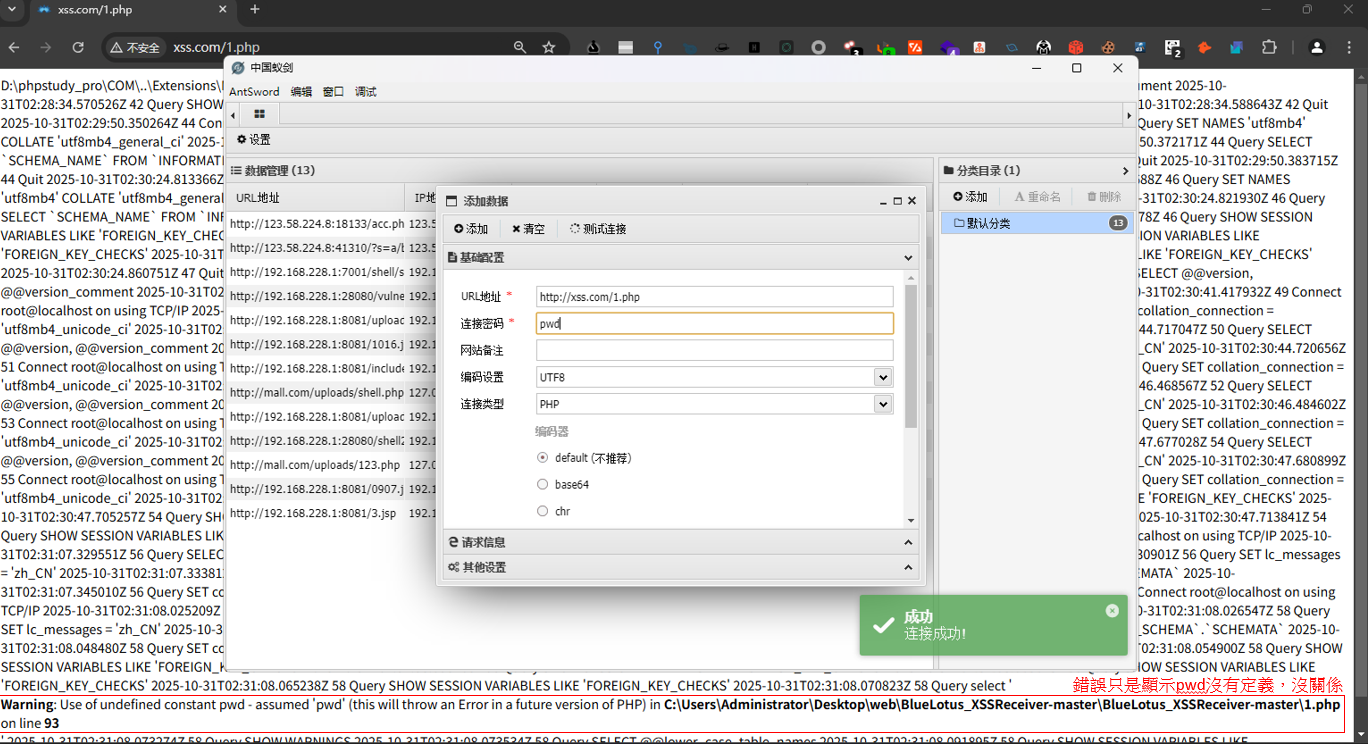Click the browser reload icon

(x=78, y=45)
